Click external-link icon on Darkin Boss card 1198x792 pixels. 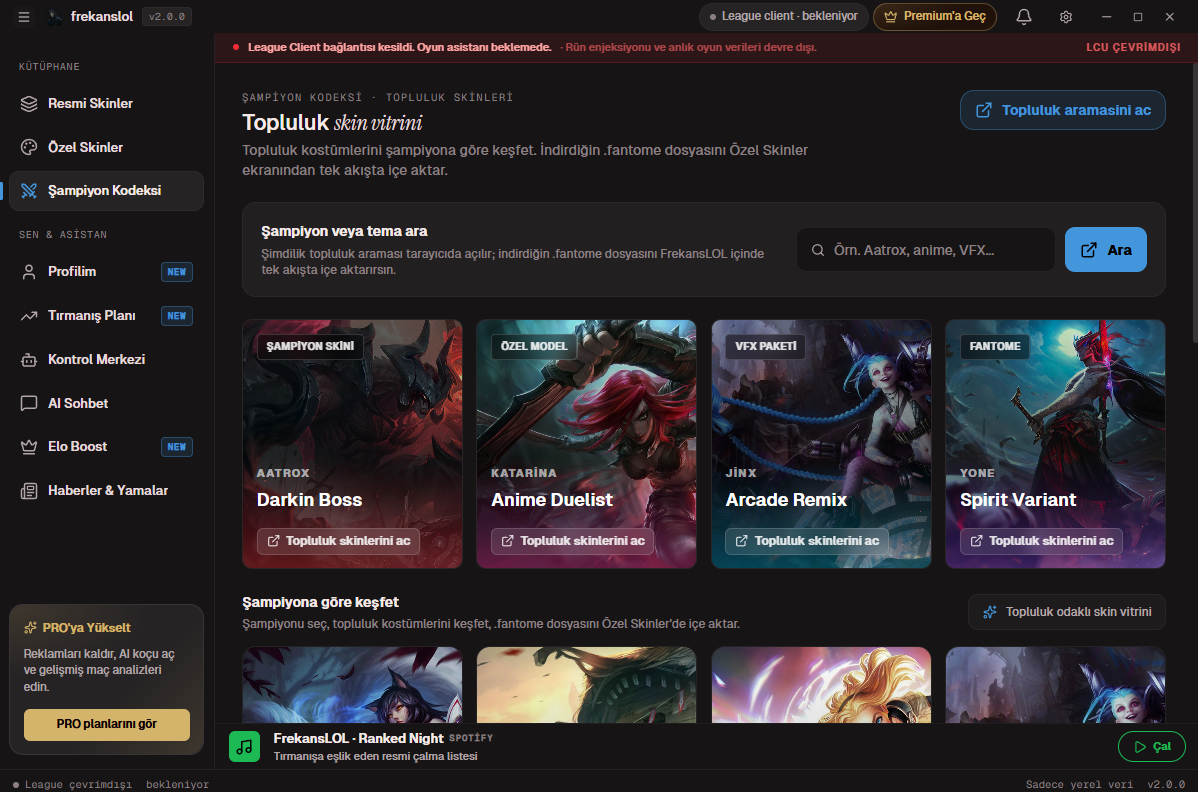click(x=274, y=541)
